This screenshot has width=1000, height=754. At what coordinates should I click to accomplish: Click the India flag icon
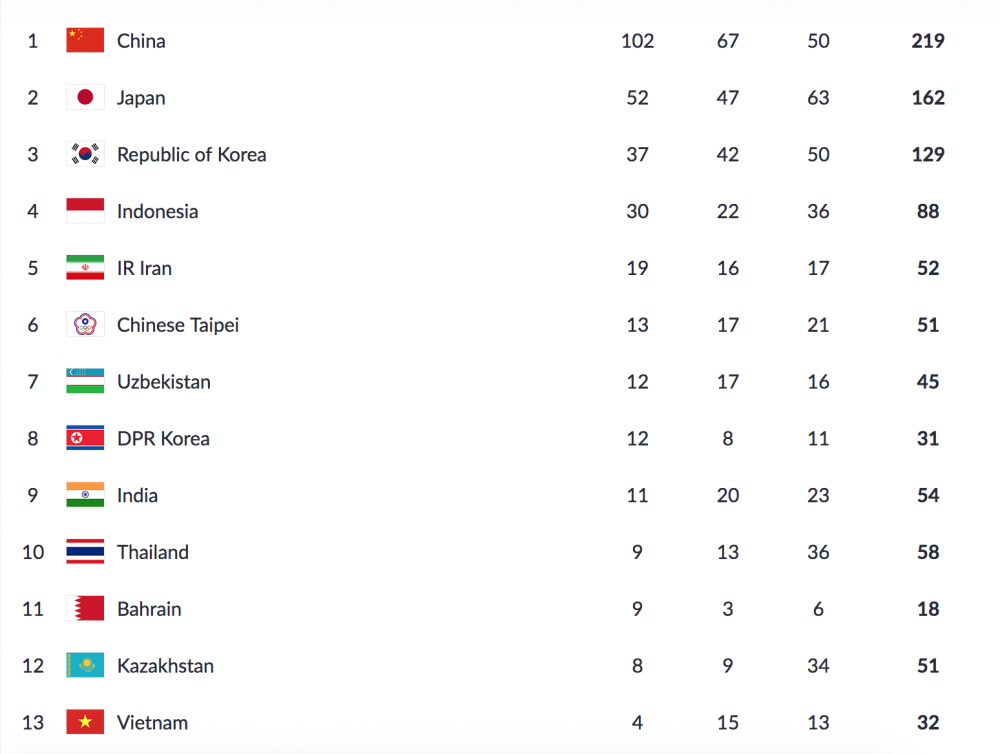[85, 495]
